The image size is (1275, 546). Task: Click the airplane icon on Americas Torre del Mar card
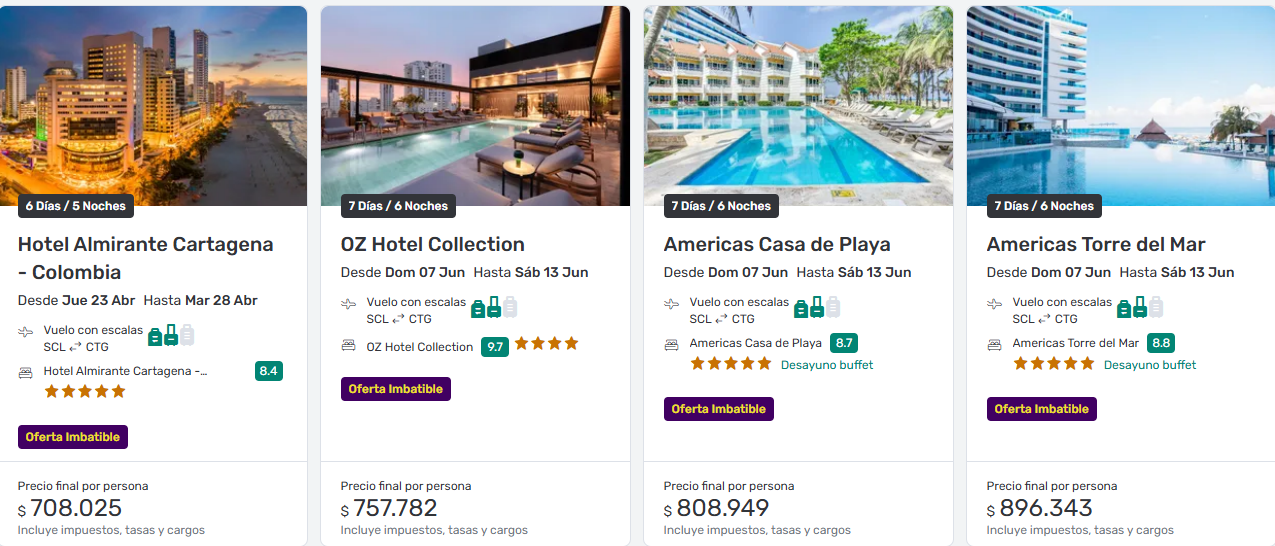click(x=994, y=304)
